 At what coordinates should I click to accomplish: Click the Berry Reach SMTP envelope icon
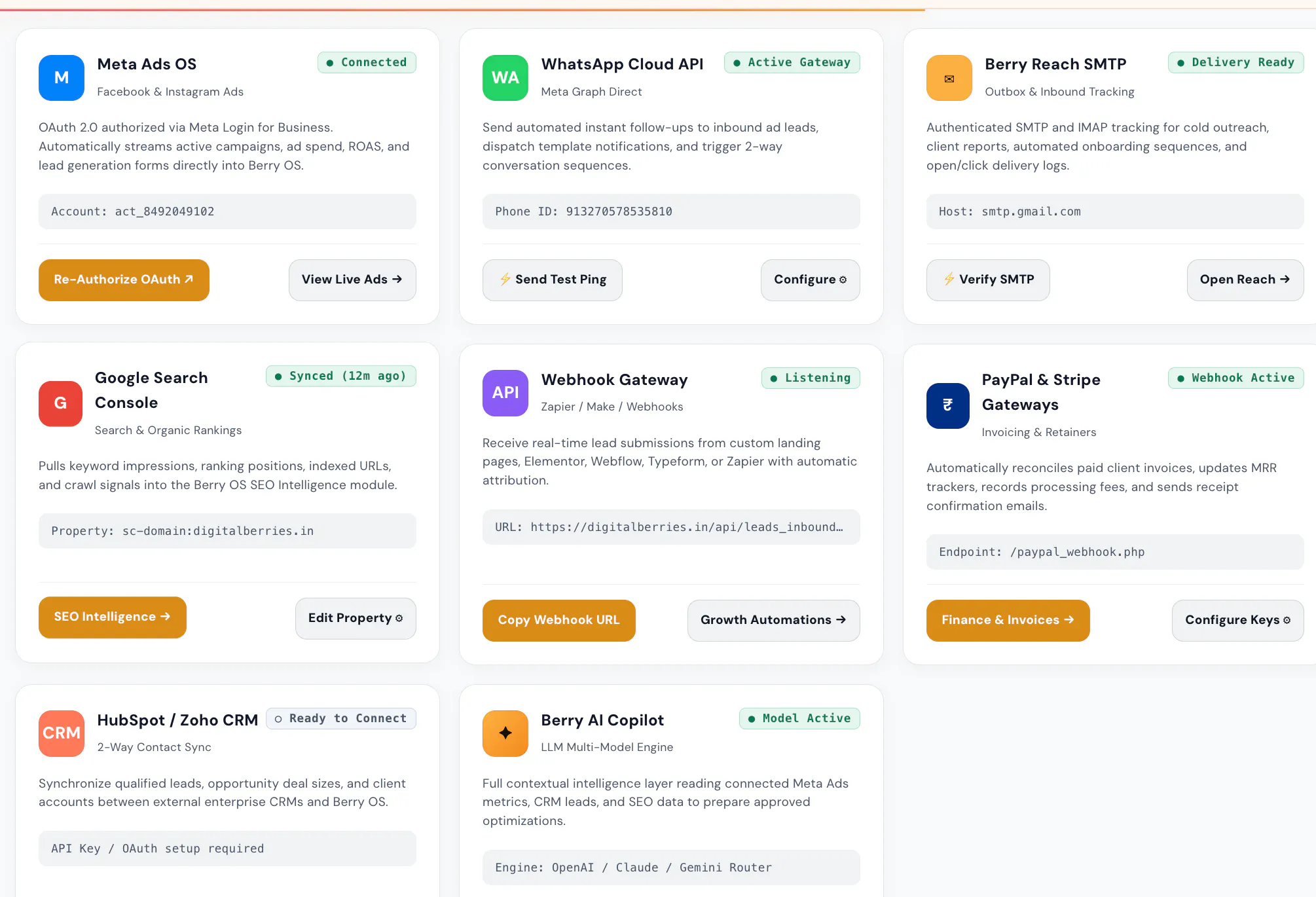(x=949, y=78)
